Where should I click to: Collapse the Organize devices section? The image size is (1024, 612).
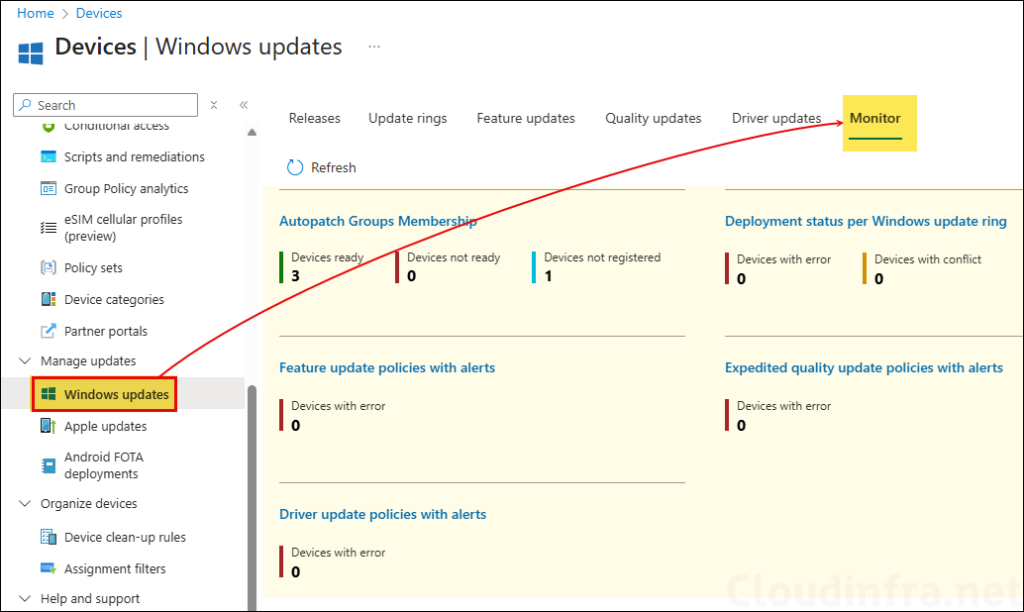point(25,504)
